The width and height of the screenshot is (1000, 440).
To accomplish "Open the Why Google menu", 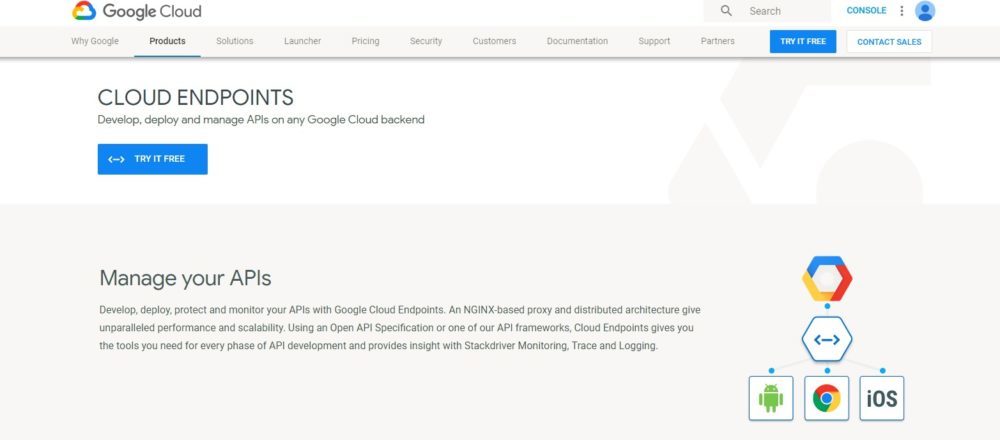I will click(x=95, y=41).
